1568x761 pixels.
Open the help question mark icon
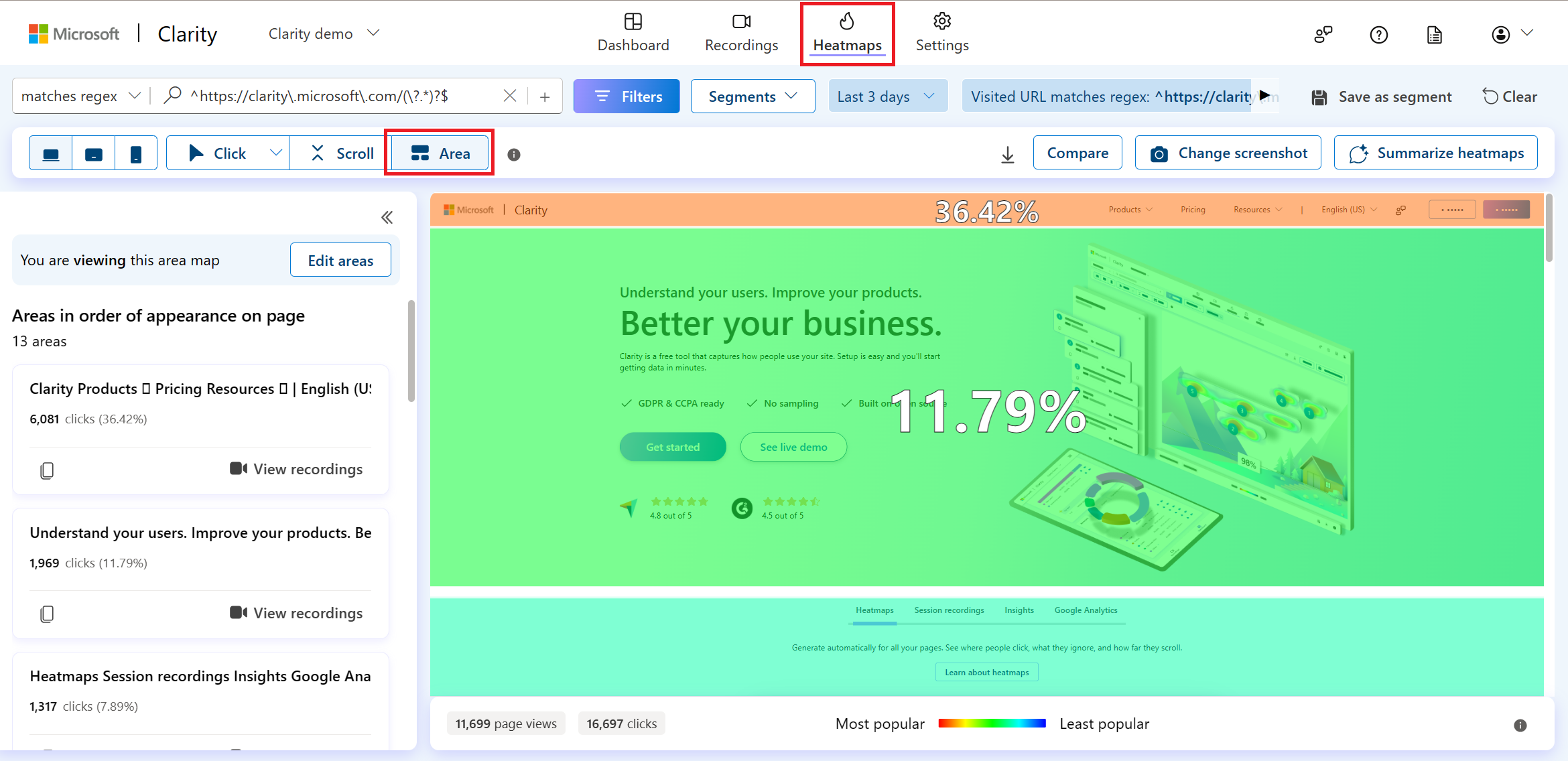tap(1379, 35)
